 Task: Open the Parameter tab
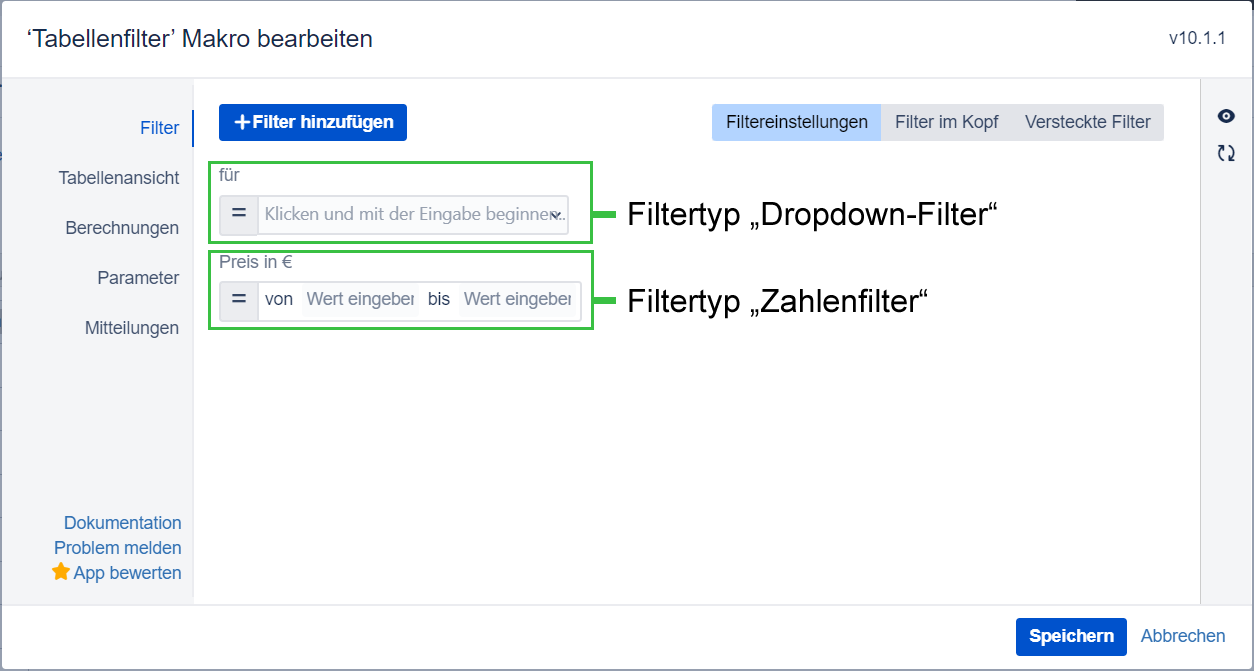coord(138,278)
